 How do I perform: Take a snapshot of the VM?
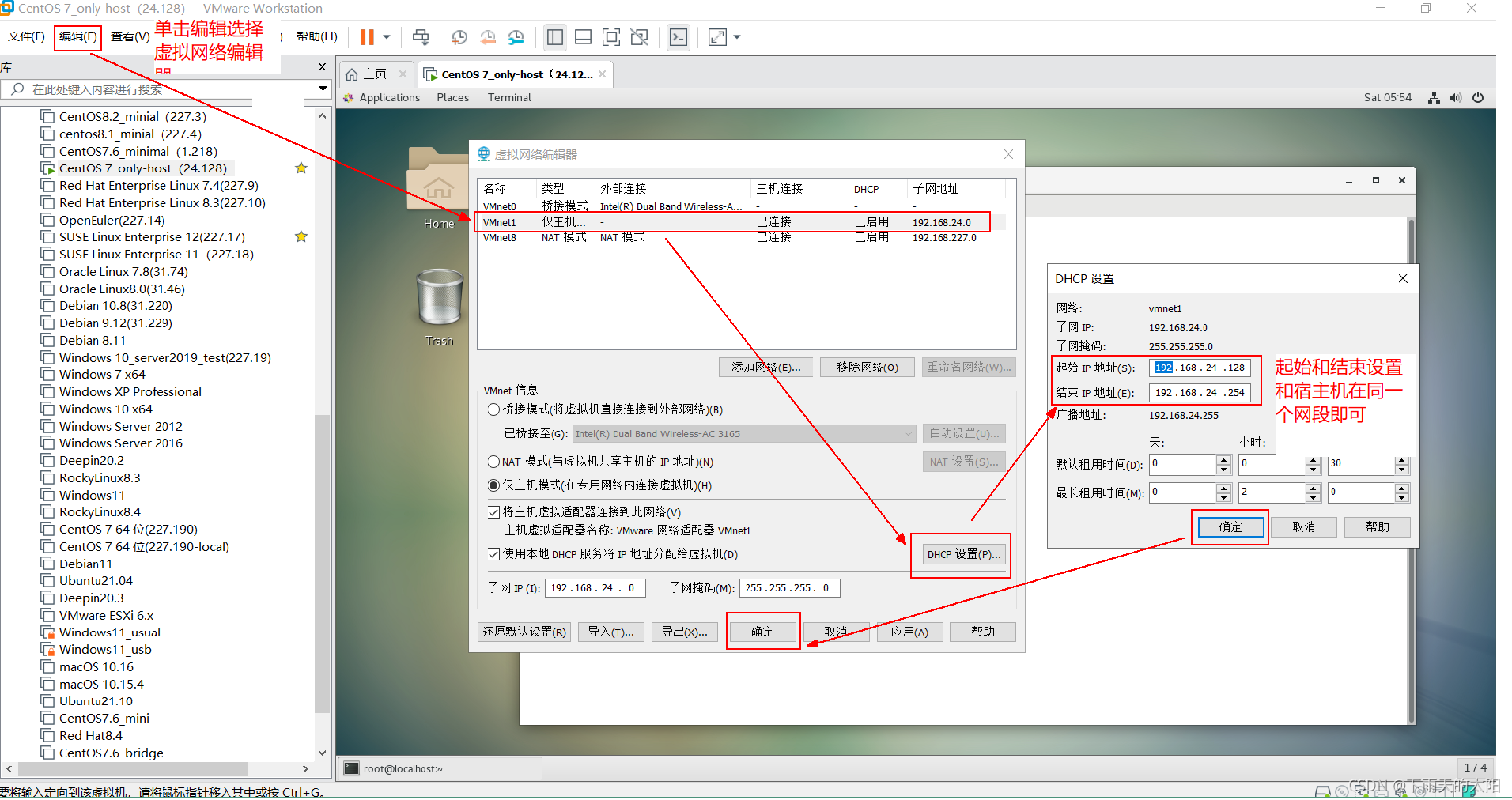(x=459, y=37)
